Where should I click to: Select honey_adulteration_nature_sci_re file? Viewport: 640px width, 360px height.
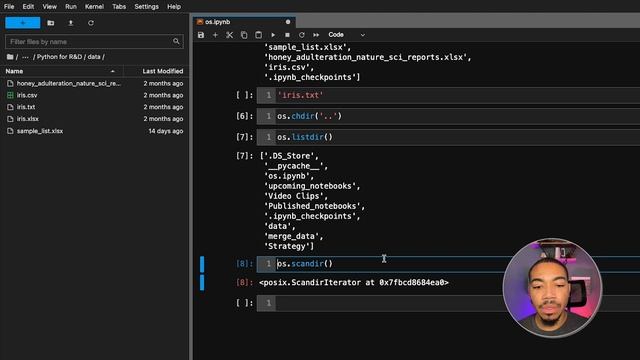[x=94, y=83]
